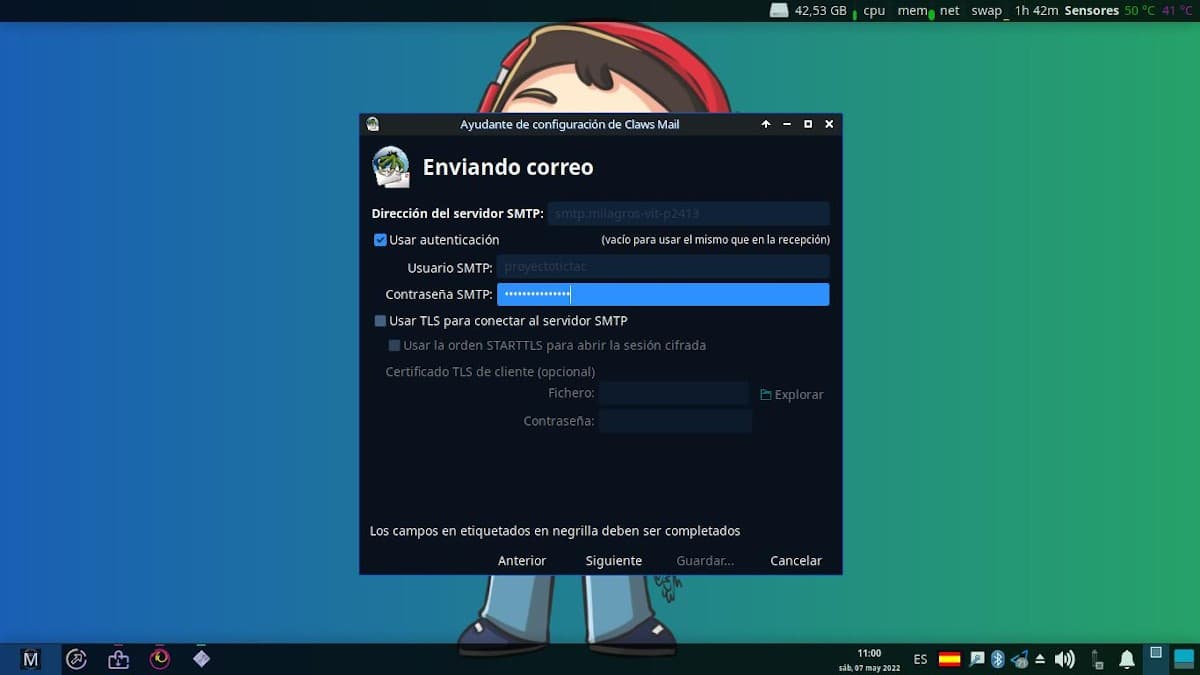Click the Sensores label in the top panel
This screenshot has height=675, width=1200.
coord(1091,10)
